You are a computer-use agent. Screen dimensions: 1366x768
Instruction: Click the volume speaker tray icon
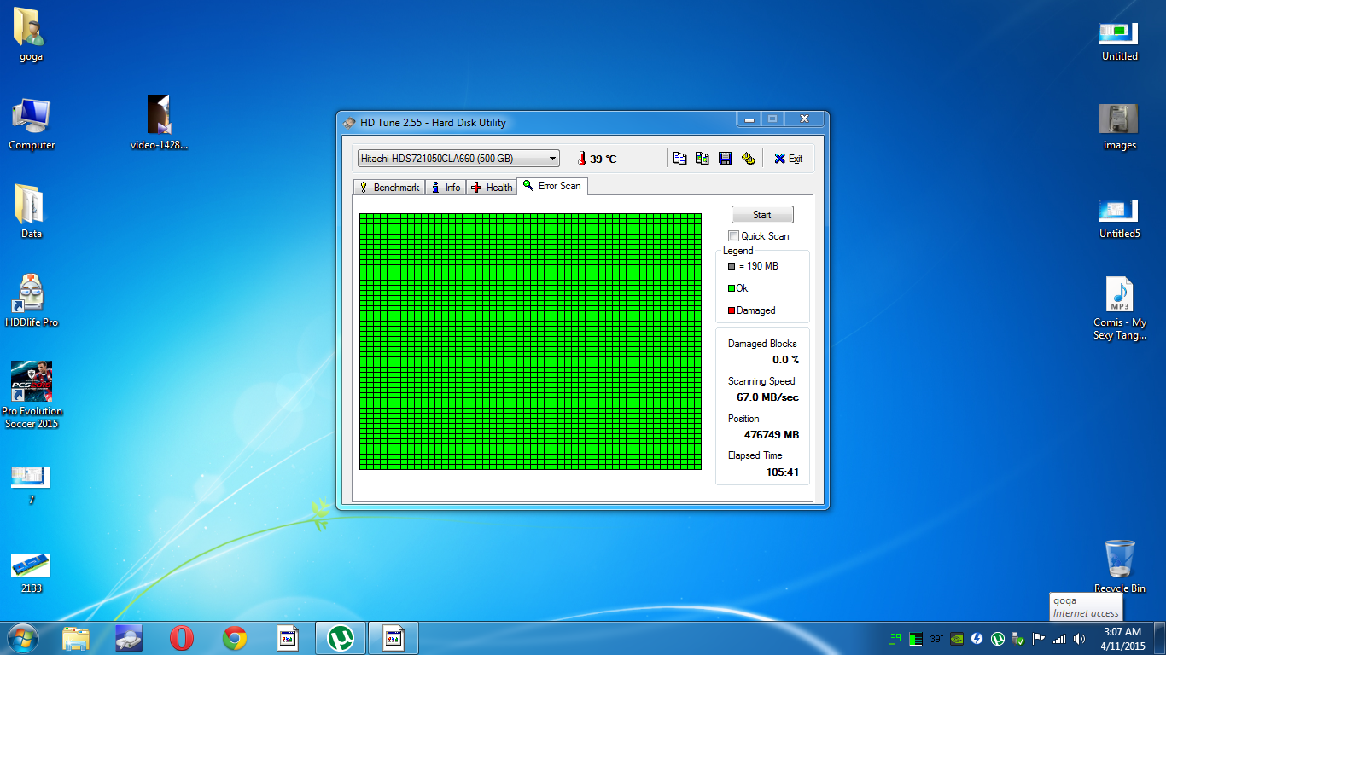(x=1079, y=639)
